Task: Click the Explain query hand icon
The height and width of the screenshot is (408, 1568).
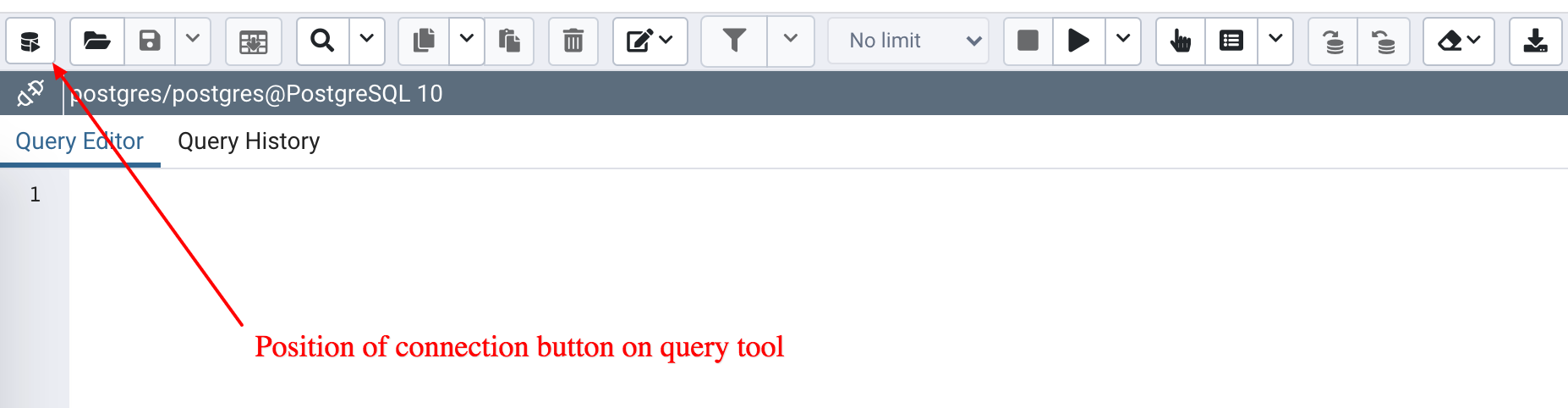Action: click(x=1181, y=41)
